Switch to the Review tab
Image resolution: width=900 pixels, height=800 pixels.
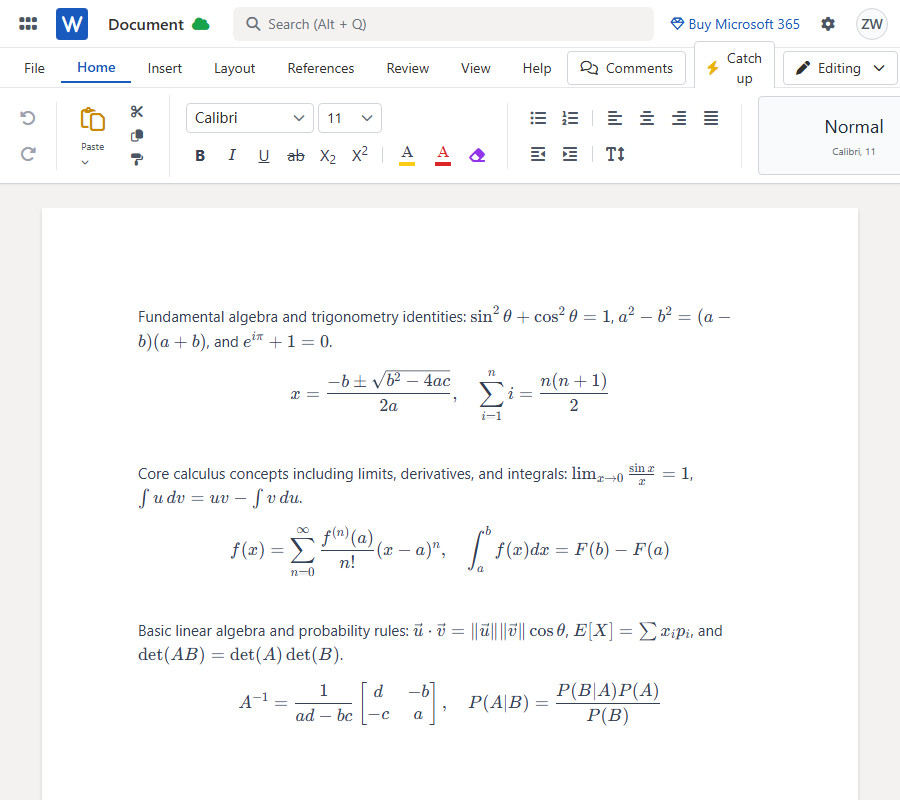tap(408, 68)
